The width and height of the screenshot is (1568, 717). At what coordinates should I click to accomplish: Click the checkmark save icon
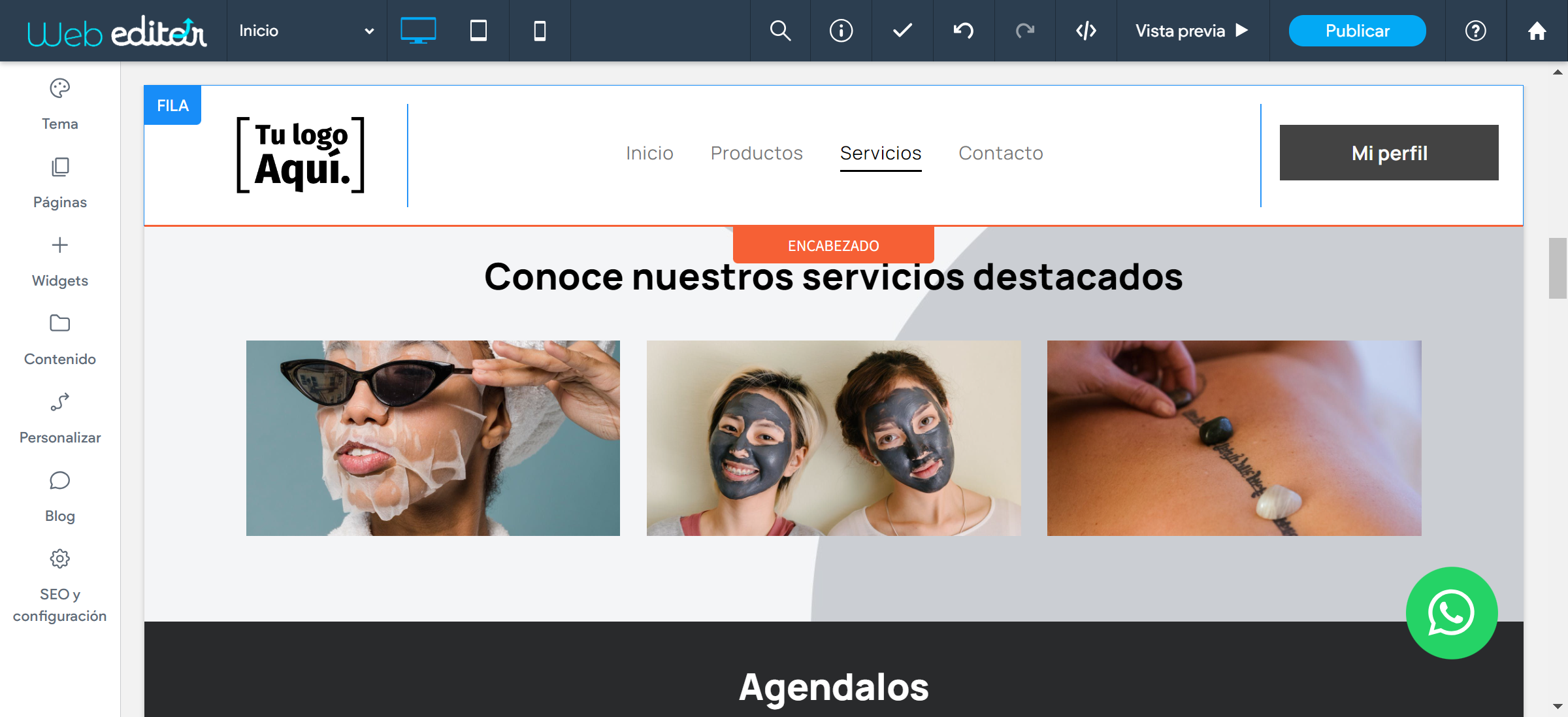click(902, 31)
